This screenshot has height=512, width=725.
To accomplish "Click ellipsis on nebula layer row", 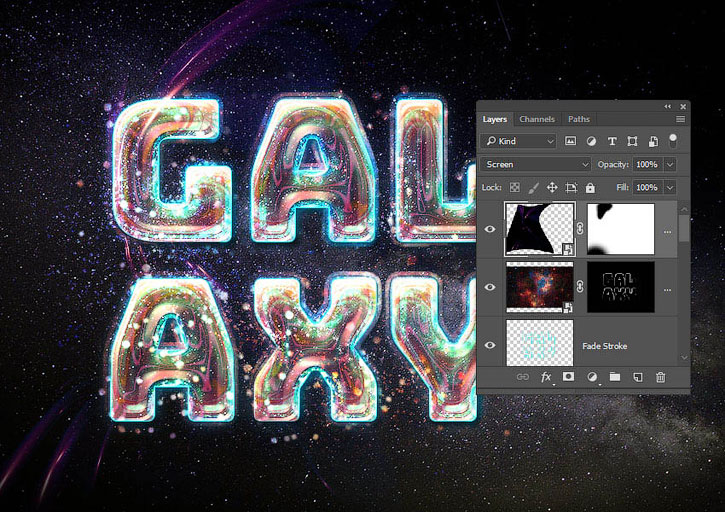I will click(x=667, y=290).
